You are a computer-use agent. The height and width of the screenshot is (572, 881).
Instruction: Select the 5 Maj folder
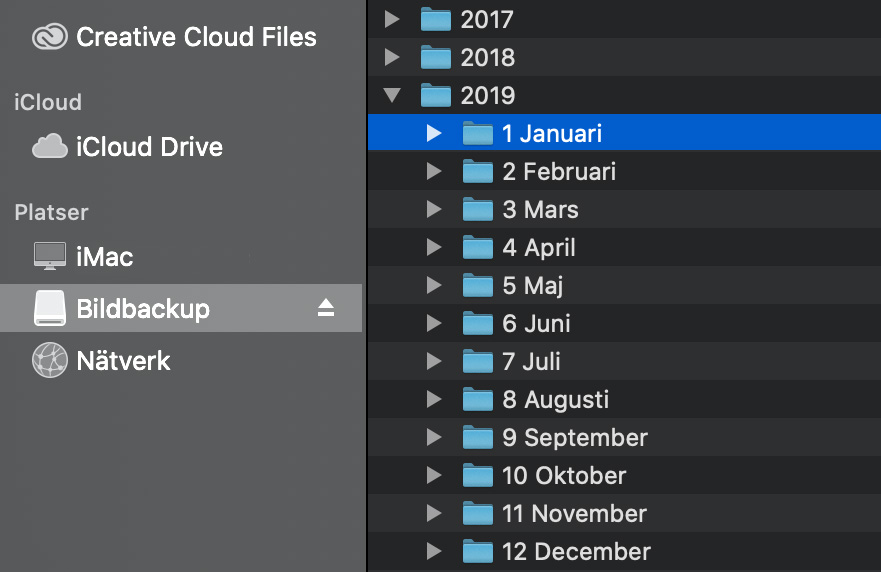533,286
